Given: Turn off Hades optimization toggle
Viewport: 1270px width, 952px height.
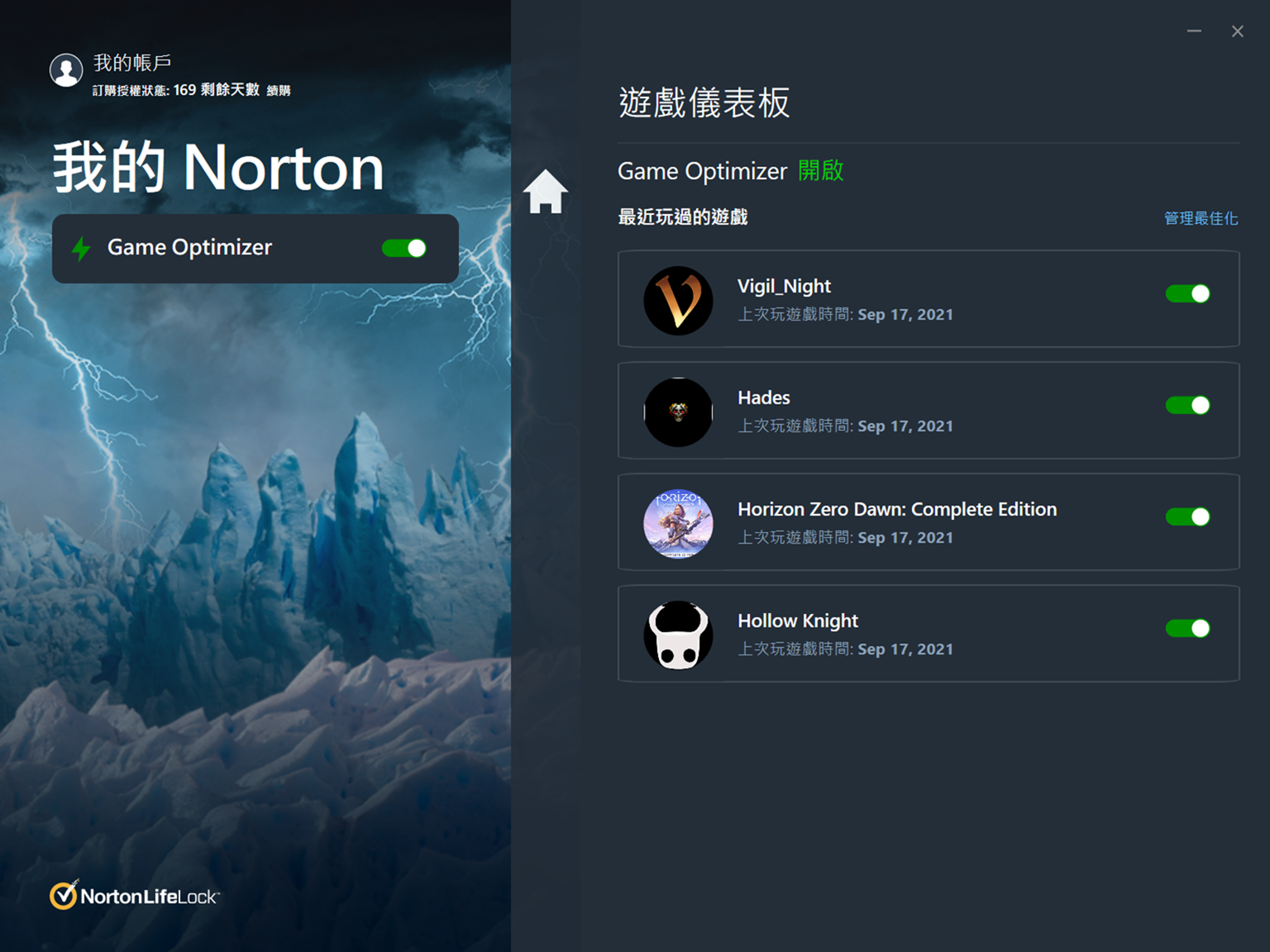Looking at the screenshot, I should click(1188, 405).
